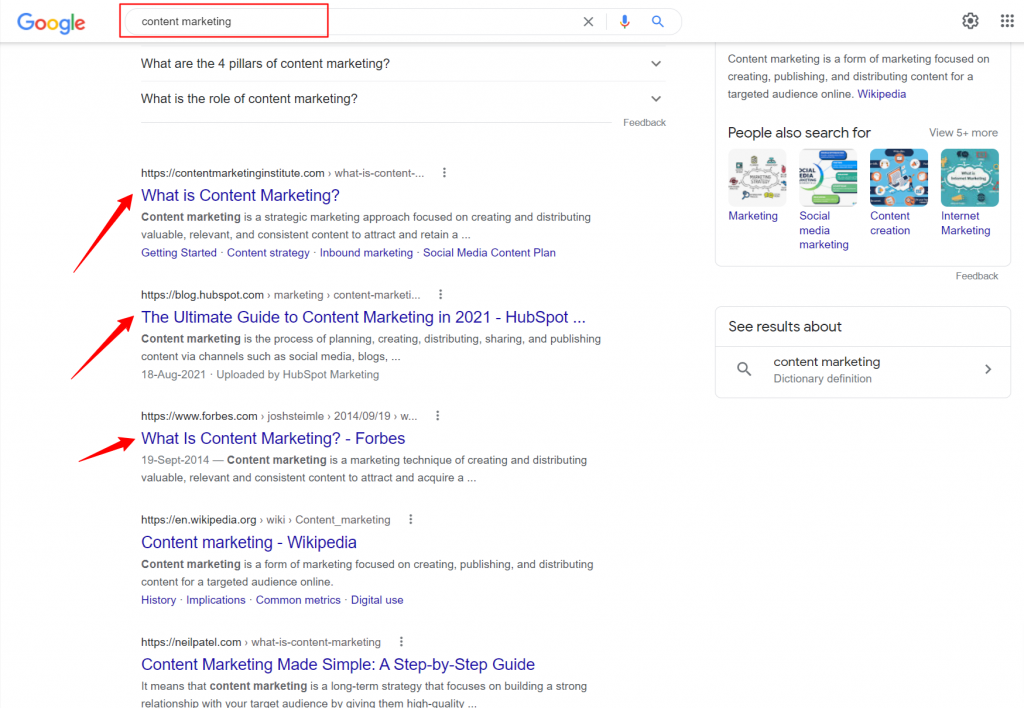1024x708 pixels.
Task: Click the 'People also search for' heading
Action: point(799,133)
